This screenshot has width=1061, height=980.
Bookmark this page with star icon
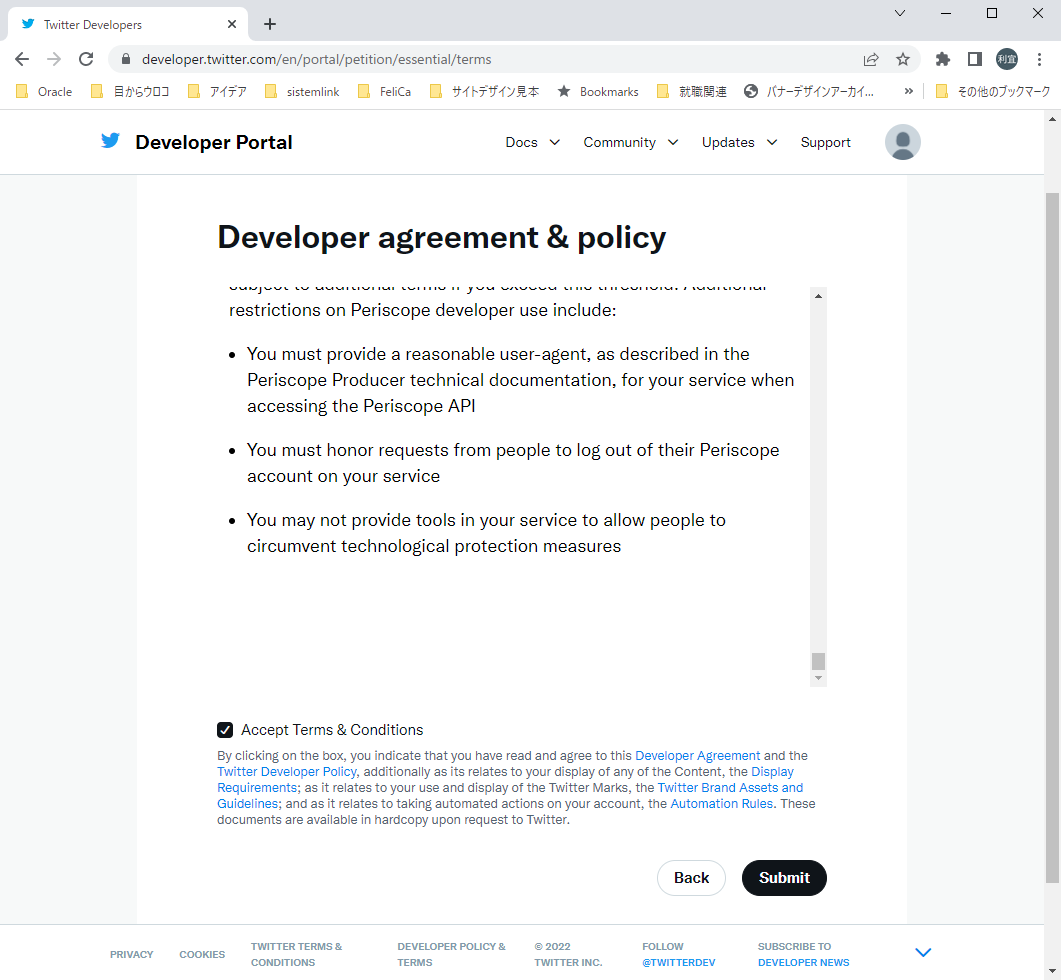tap(903, 60)
